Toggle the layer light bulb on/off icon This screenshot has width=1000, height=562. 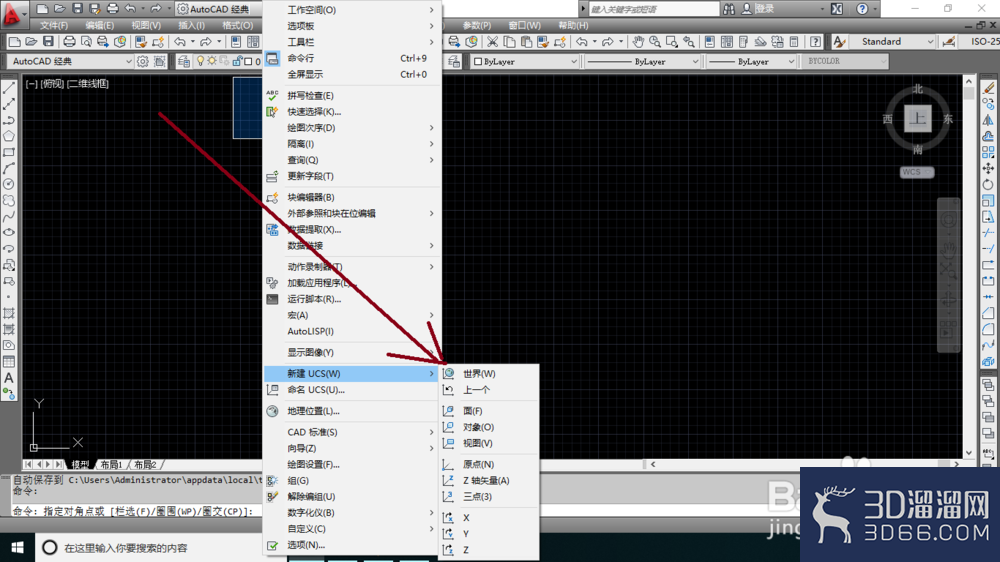[x=200, y=61]
